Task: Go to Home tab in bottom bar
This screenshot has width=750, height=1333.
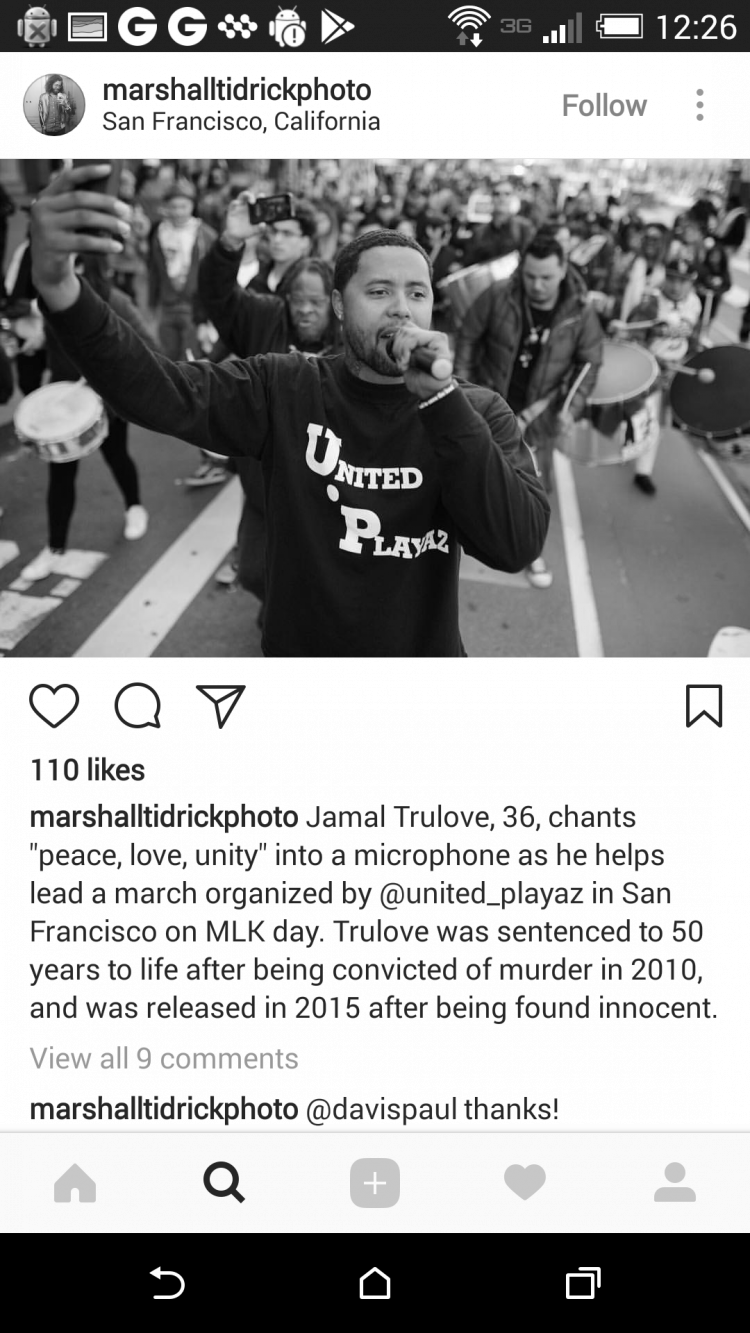Action: click(75, 1184)
